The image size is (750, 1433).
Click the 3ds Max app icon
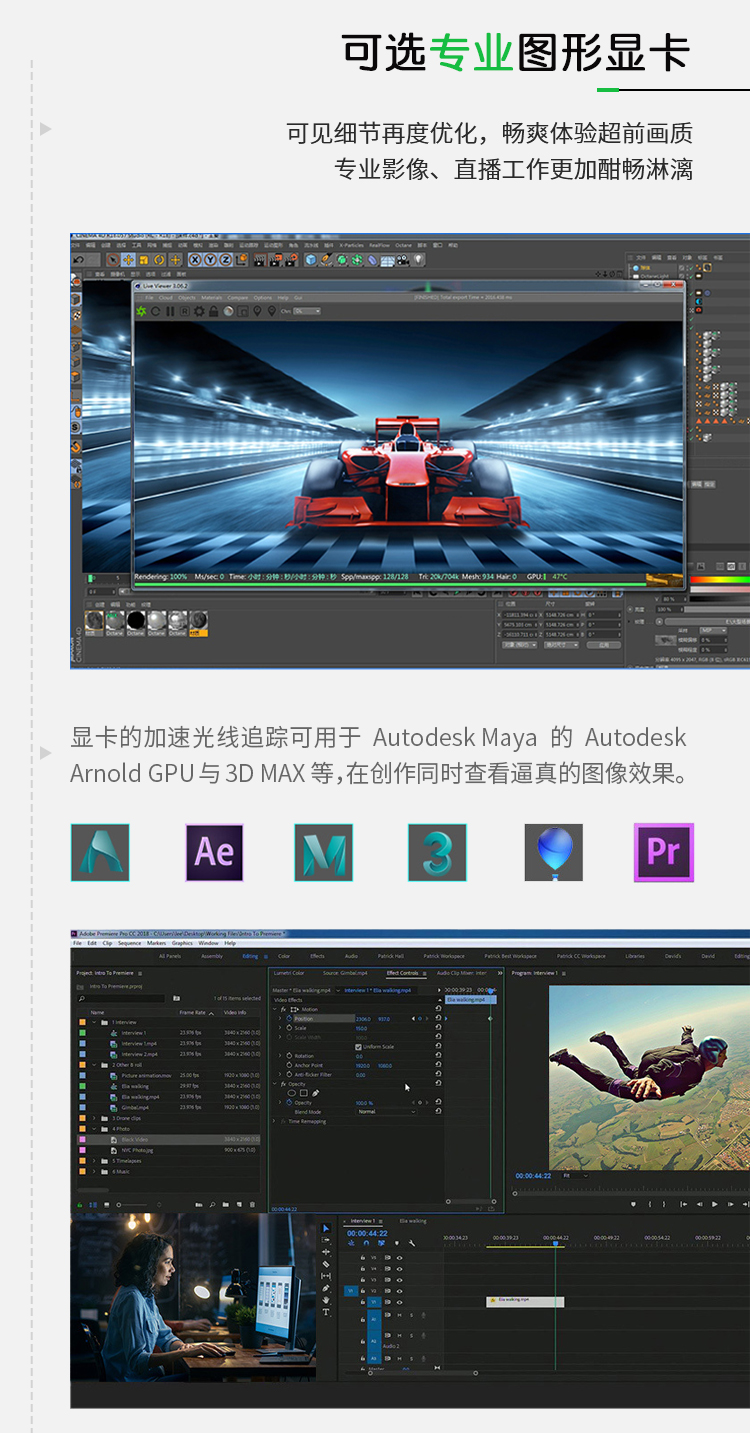(x=437, y=852)
